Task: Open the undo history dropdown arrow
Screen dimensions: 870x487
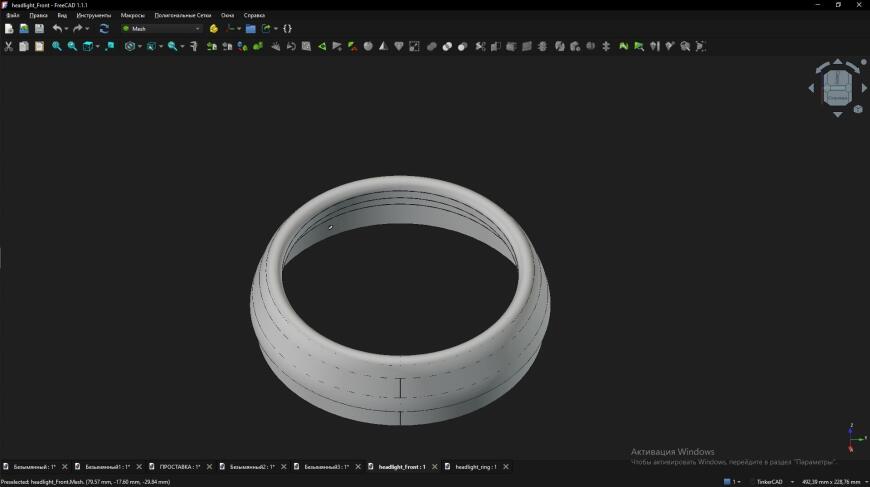Action: click(66, 28)
